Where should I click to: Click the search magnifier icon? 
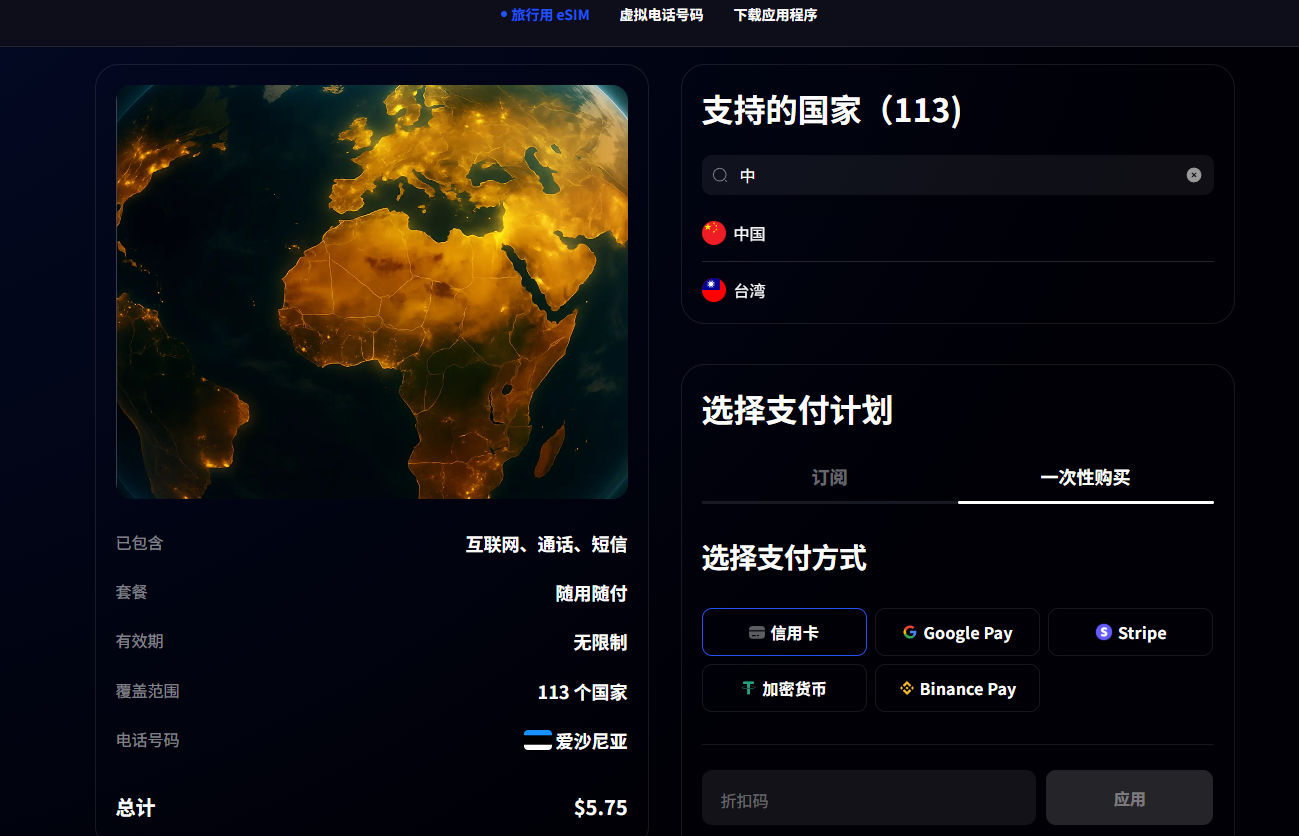coord(720,175)
